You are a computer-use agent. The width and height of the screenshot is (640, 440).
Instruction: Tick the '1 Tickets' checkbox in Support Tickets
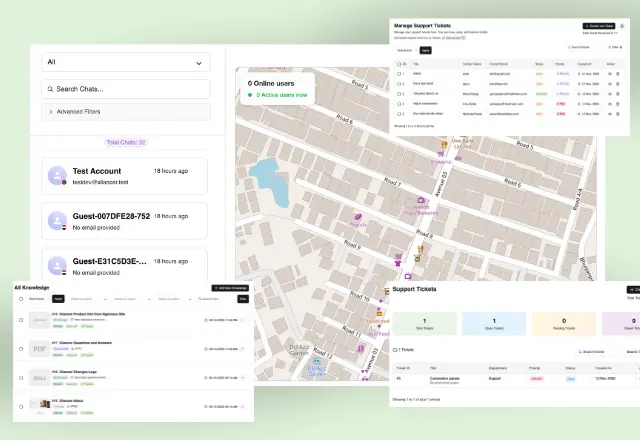395,350
